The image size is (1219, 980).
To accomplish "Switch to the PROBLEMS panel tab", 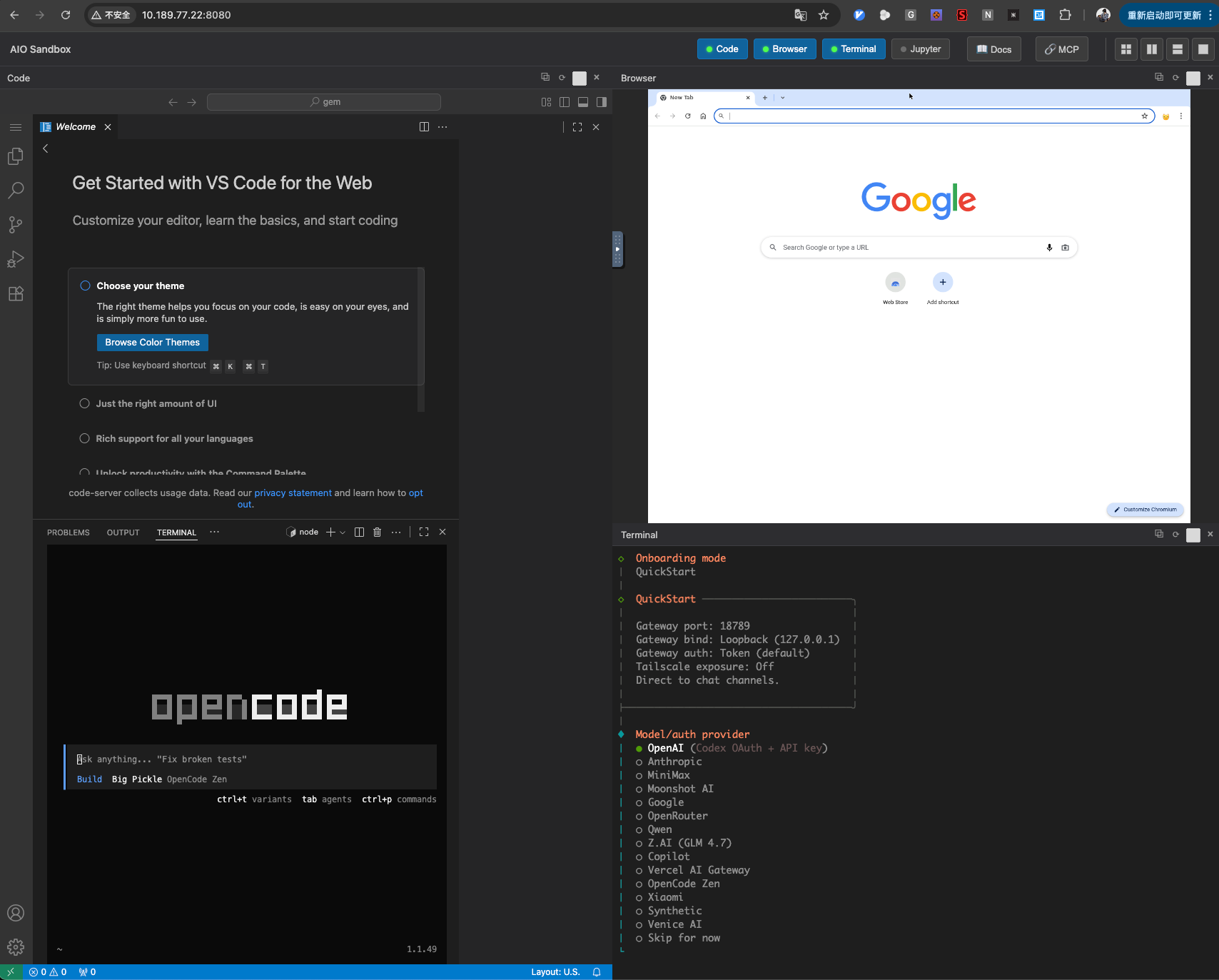I will coord(69,533).
